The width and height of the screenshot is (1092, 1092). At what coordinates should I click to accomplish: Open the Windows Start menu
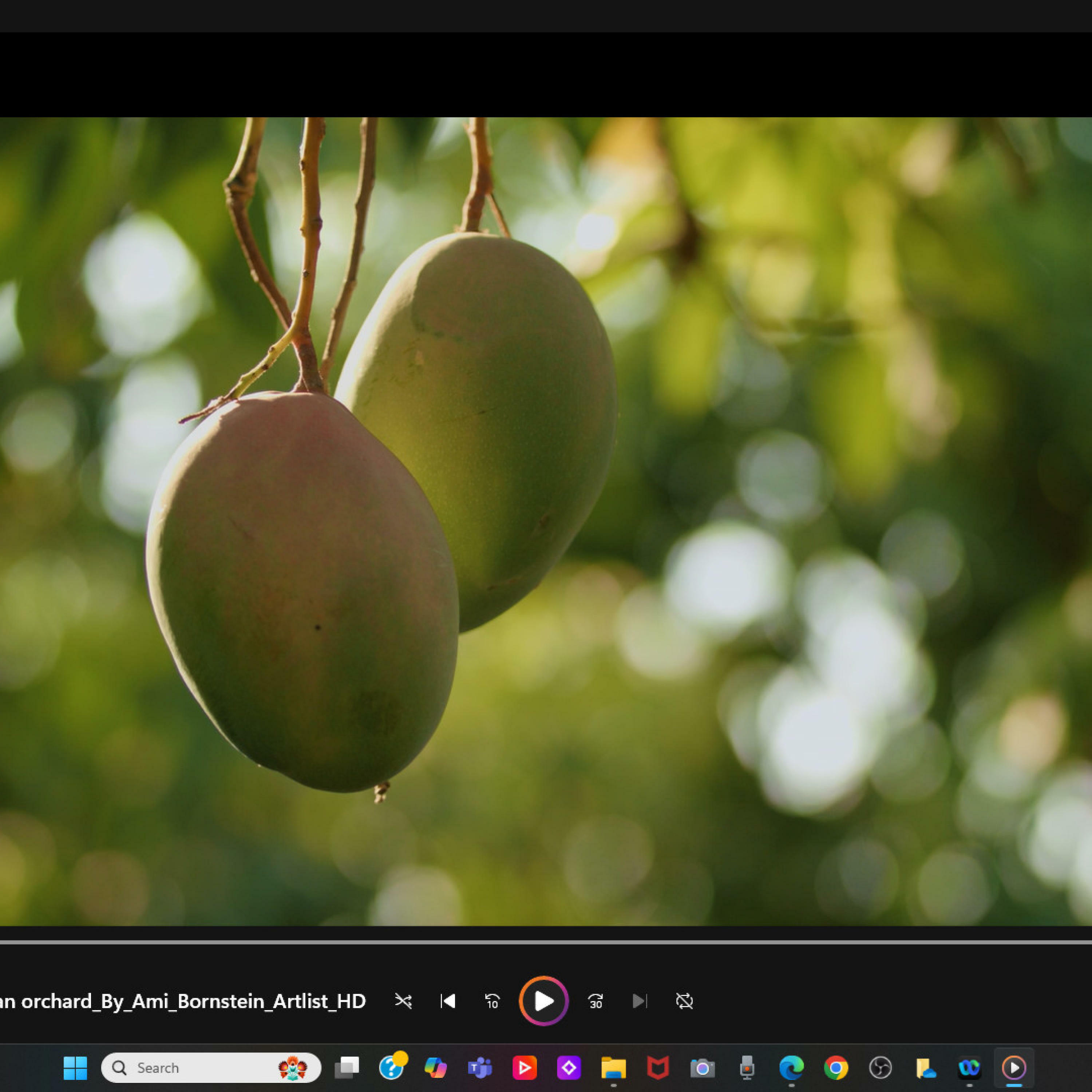point(75,1068)
